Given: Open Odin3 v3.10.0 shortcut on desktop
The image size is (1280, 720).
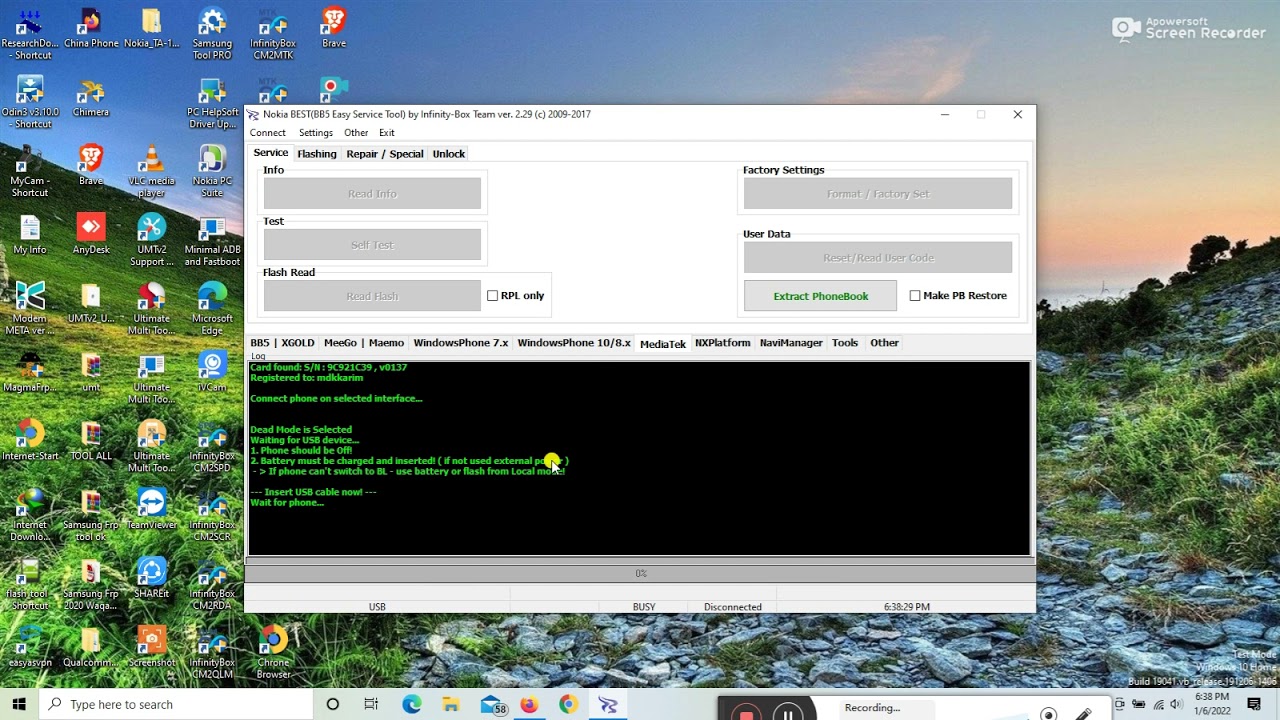Looking at the screenshot, I should (30, 102).
